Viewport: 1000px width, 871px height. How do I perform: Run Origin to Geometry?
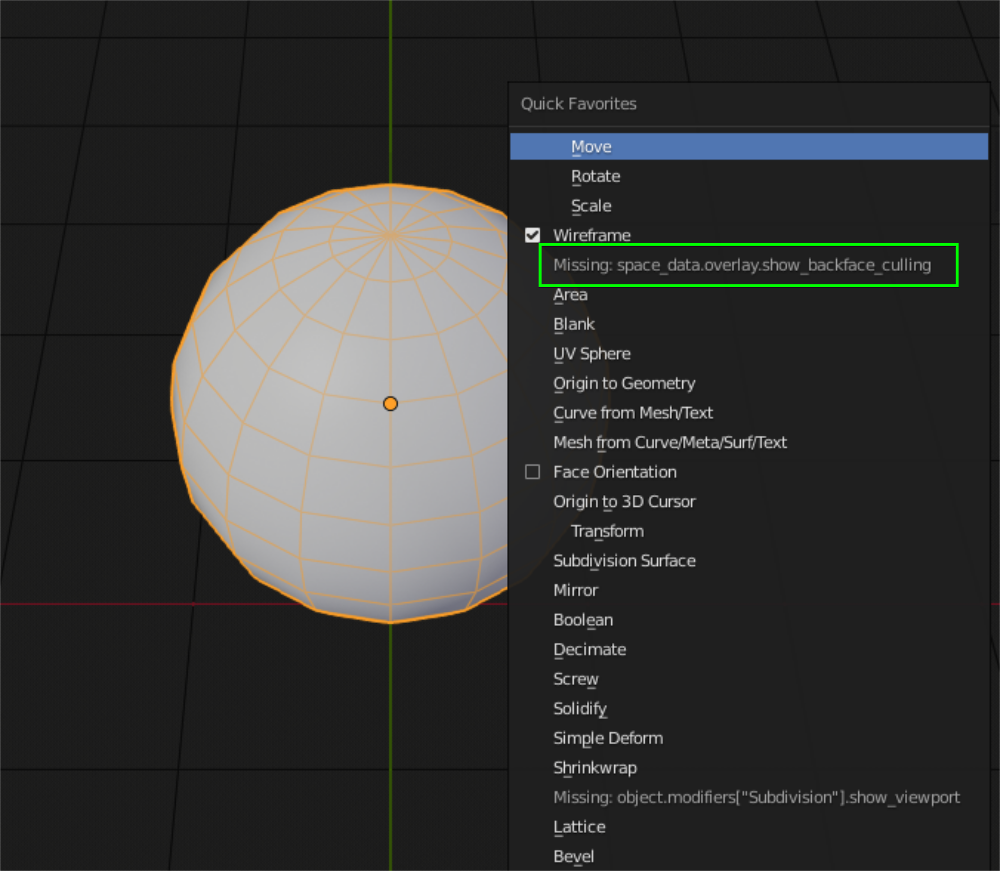[749, 383]
